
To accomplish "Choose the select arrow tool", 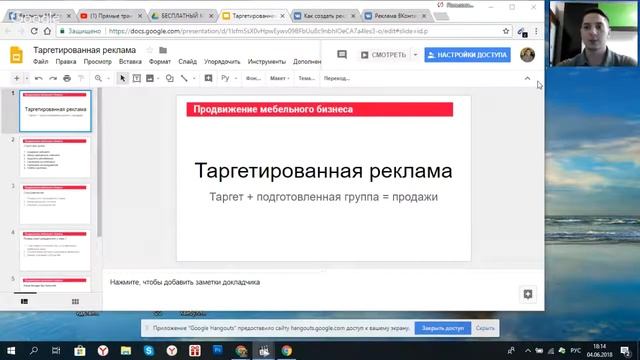I will (x=122, y=78).
